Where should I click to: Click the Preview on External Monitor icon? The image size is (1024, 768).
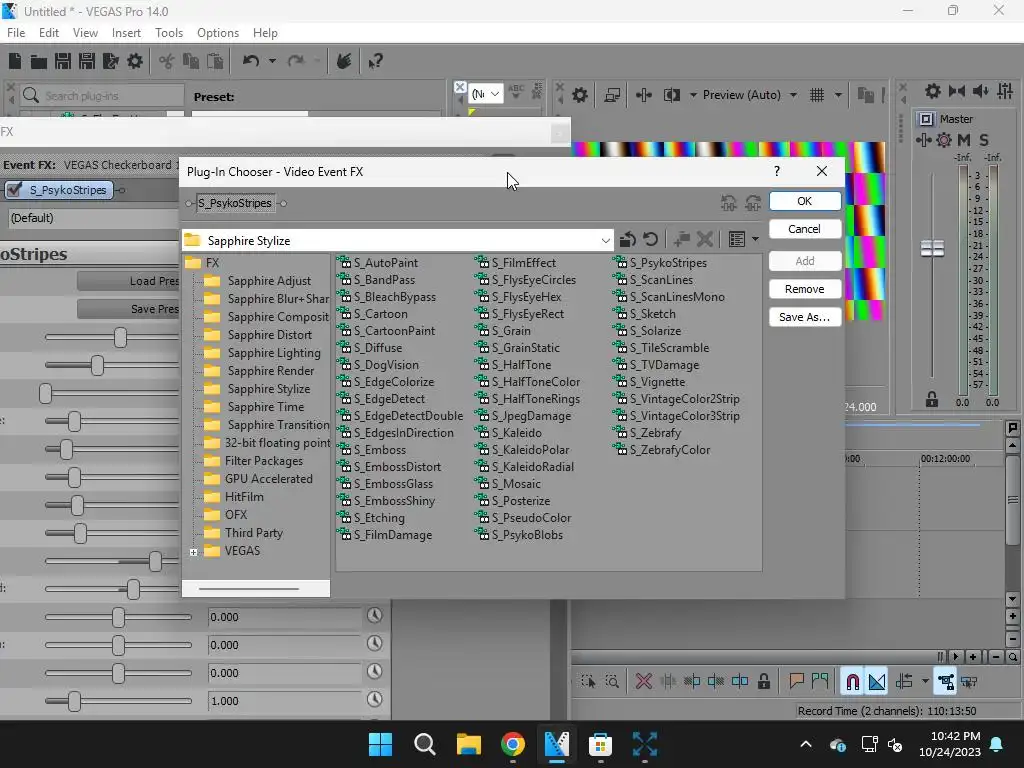point(612,95)
